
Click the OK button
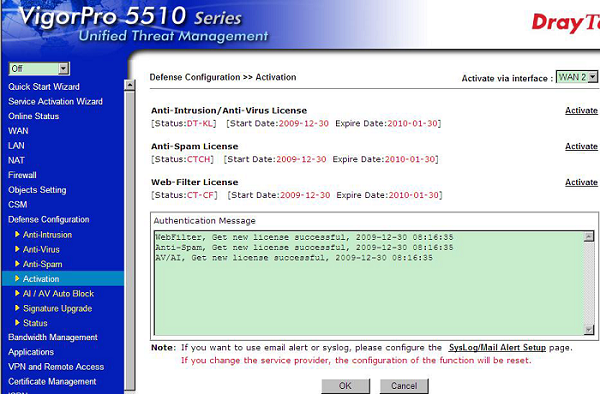(x=346, y=386)
